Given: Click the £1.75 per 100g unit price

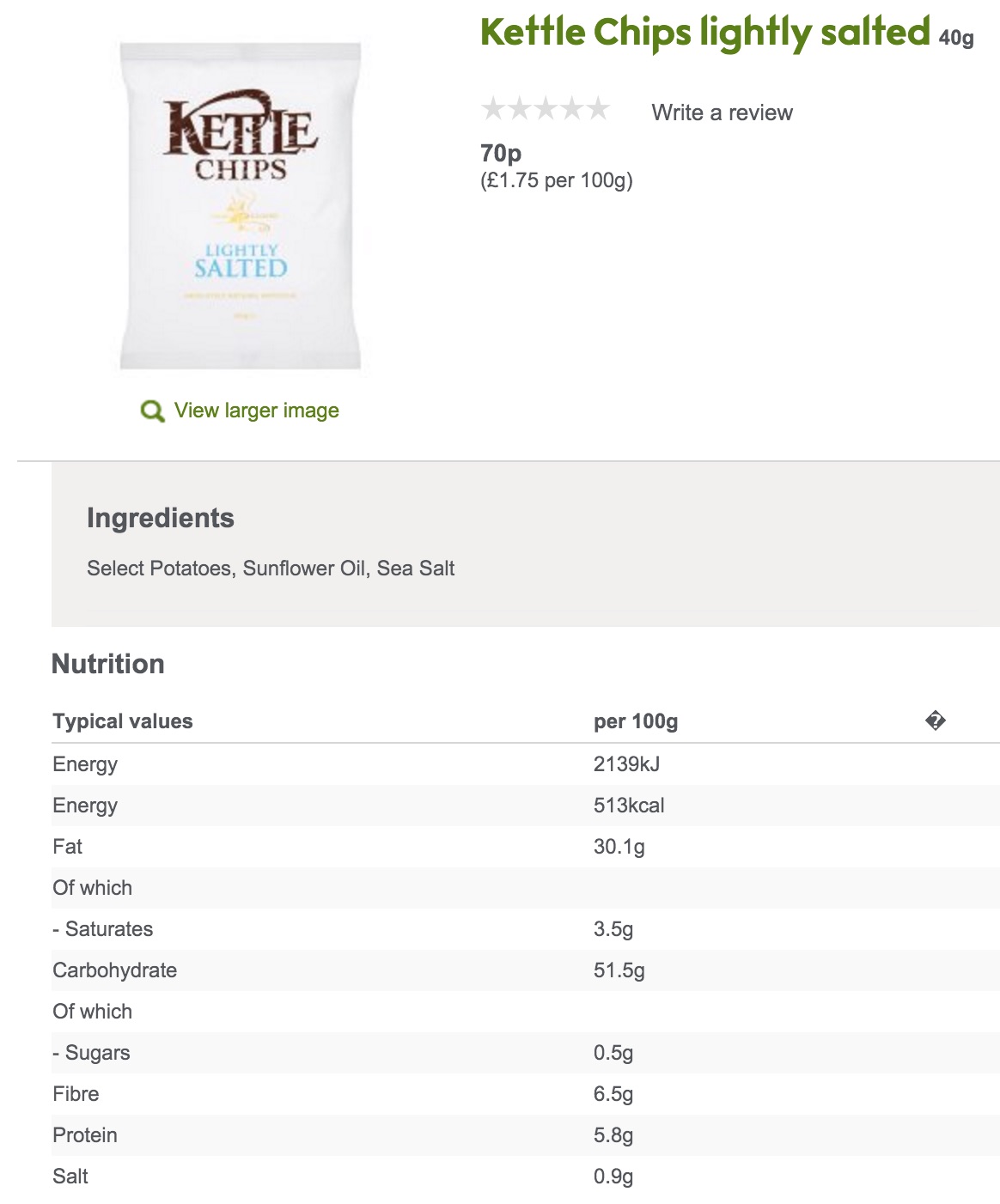Looking at the screenshot, I should 556,180.
